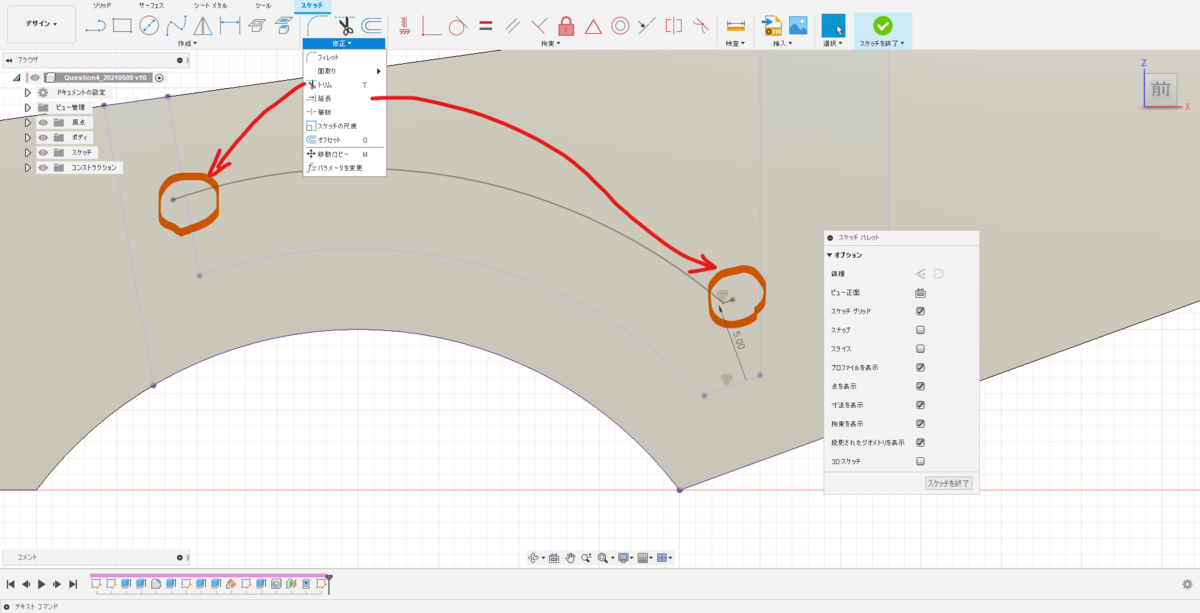Hide the 原点 folder via eye icon
The image size is (1200, 613).
click(x=43, y=122)
